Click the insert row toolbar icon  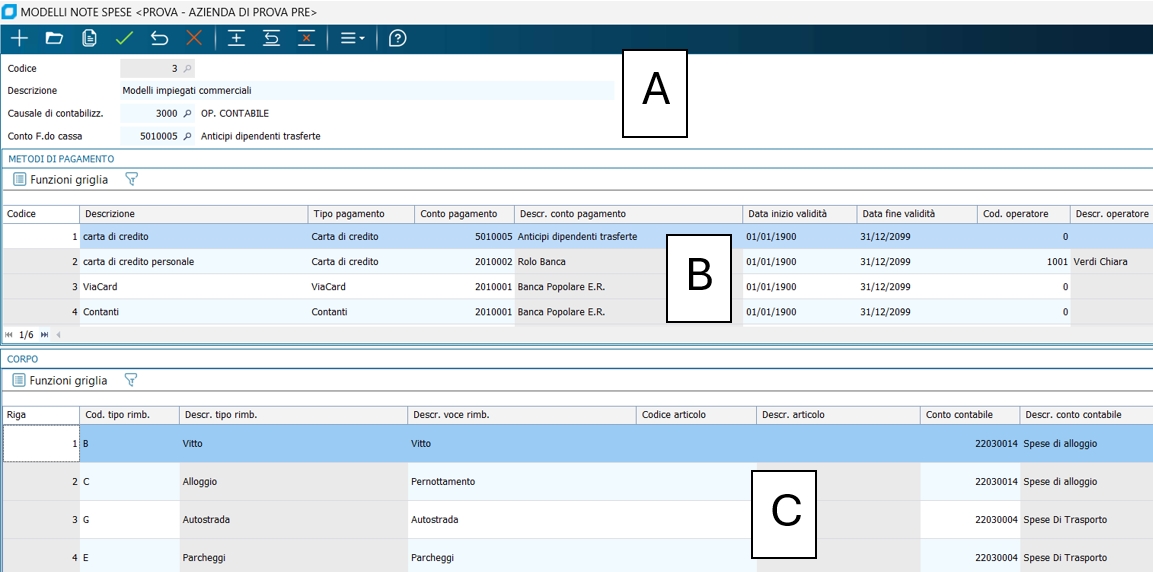[236, 39]
